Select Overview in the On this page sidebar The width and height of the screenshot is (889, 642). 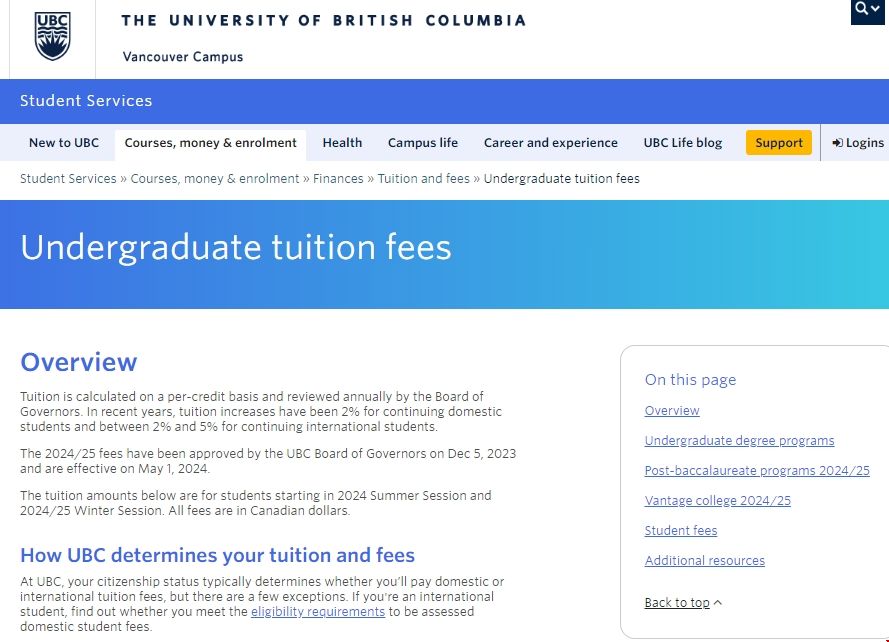pos(671,410)
